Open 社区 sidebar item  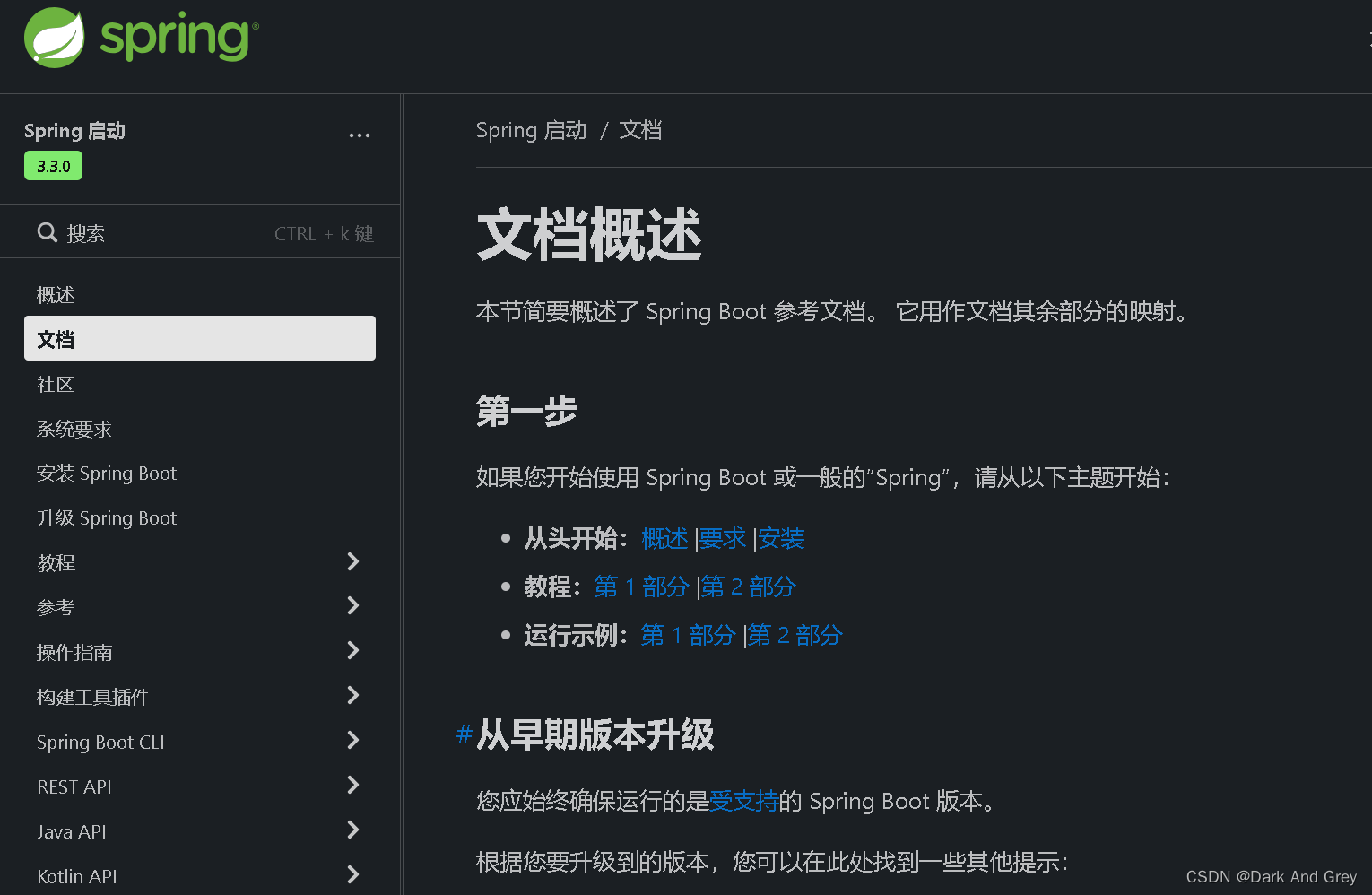coord(56,385)
